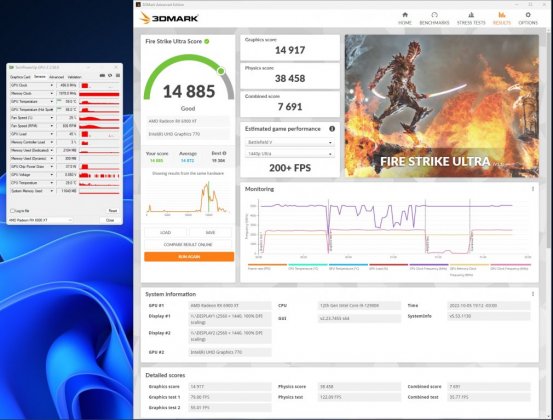Click the 3DMARK logo
The height and width of the screenshot is (420, 553).
point(169,18)
